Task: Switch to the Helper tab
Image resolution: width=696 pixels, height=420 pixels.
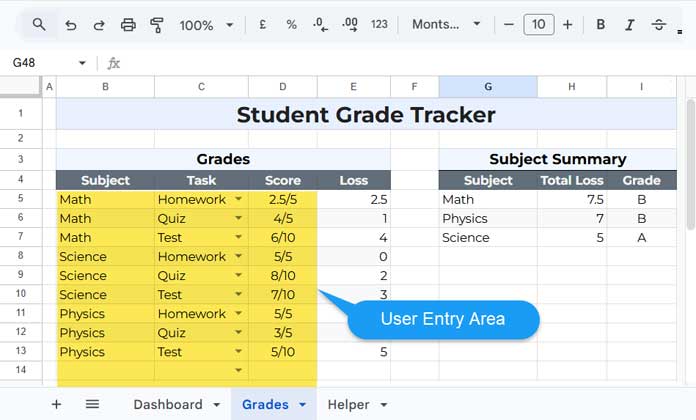Action: tap(348, 404)
